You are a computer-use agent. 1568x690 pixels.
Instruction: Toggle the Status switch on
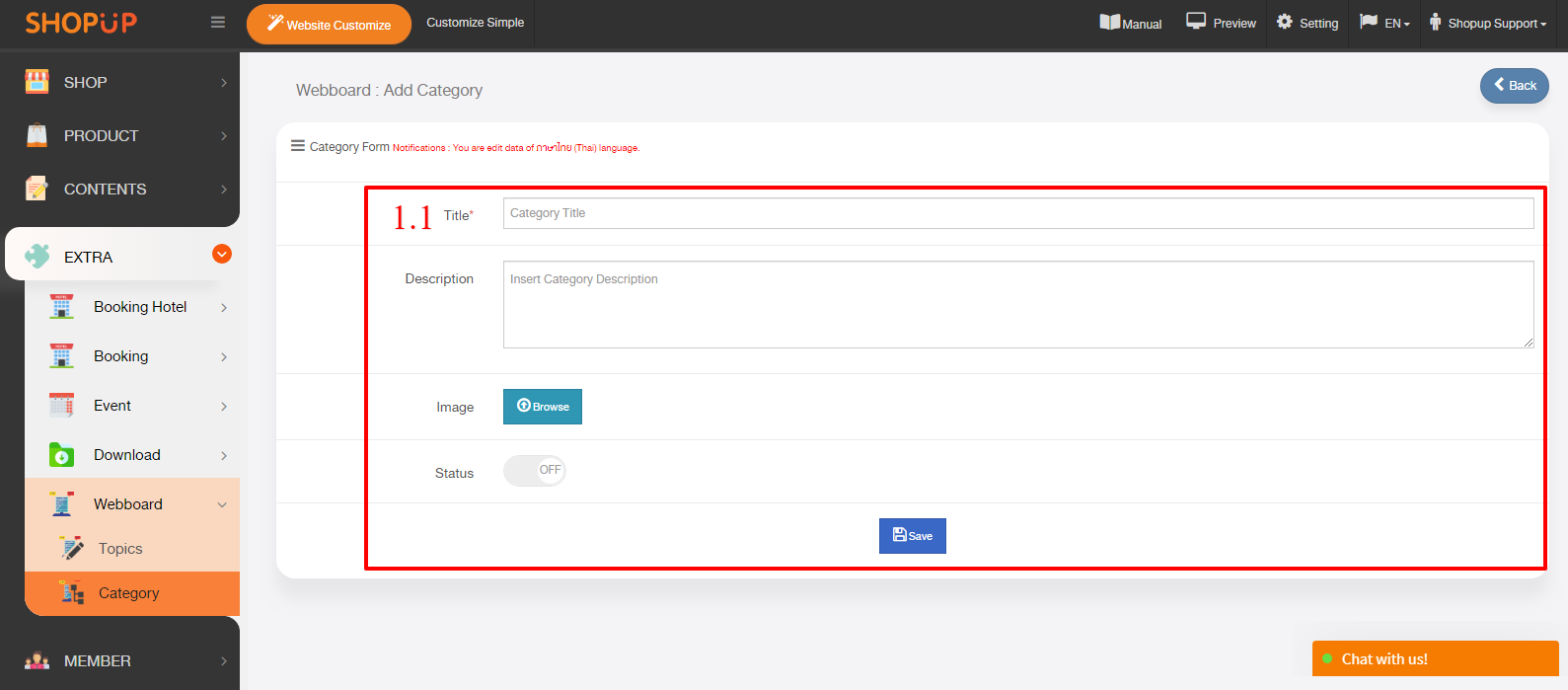click(534, 471)
